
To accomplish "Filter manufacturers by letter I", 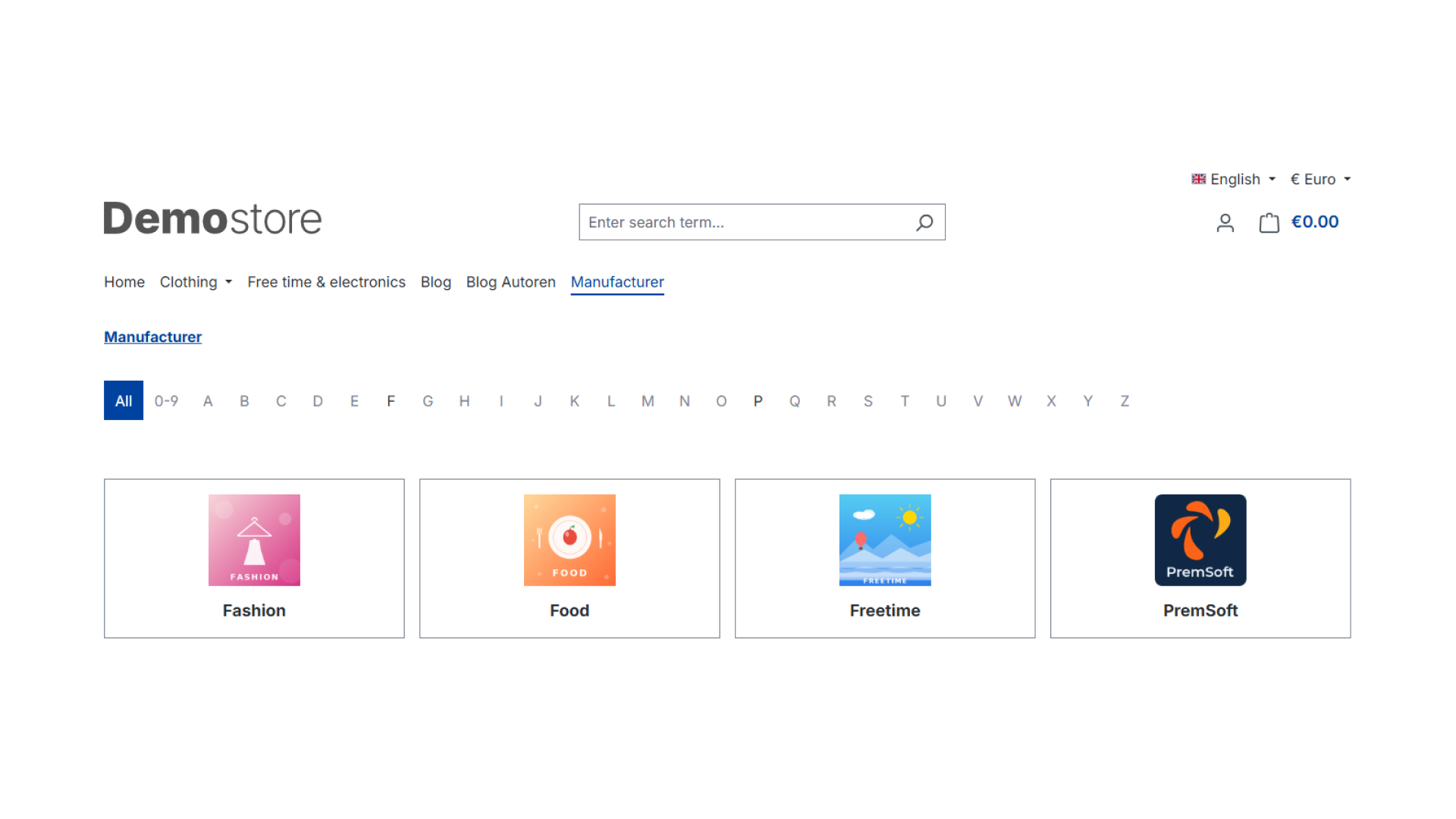I will [x=501, y=400].
